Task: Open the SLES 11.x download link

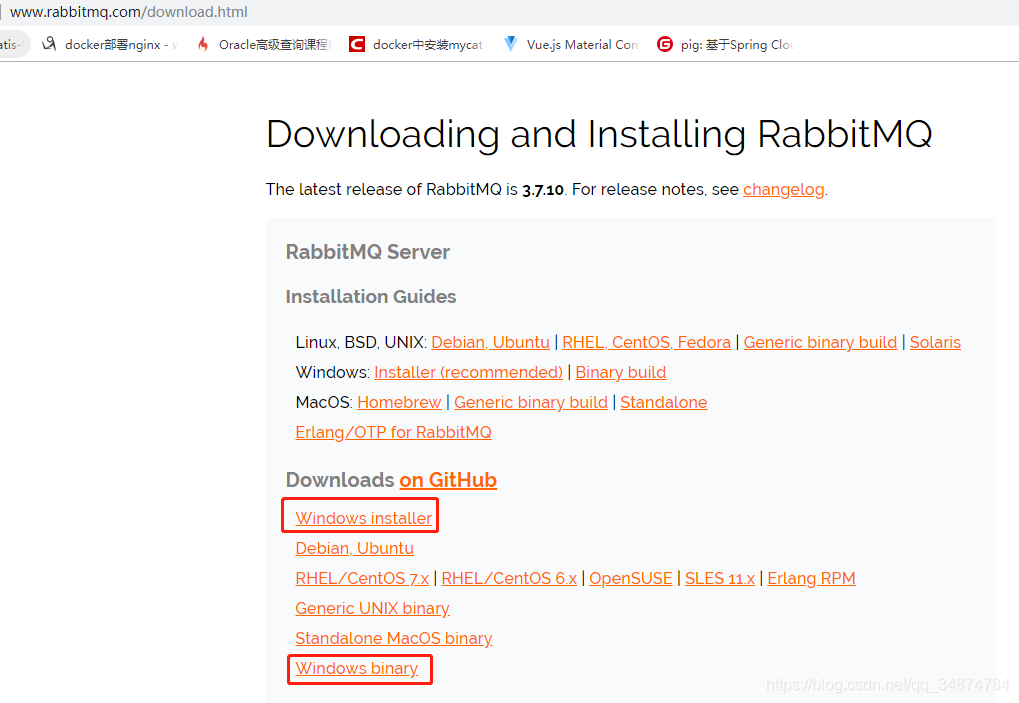Action: (719, 578)
